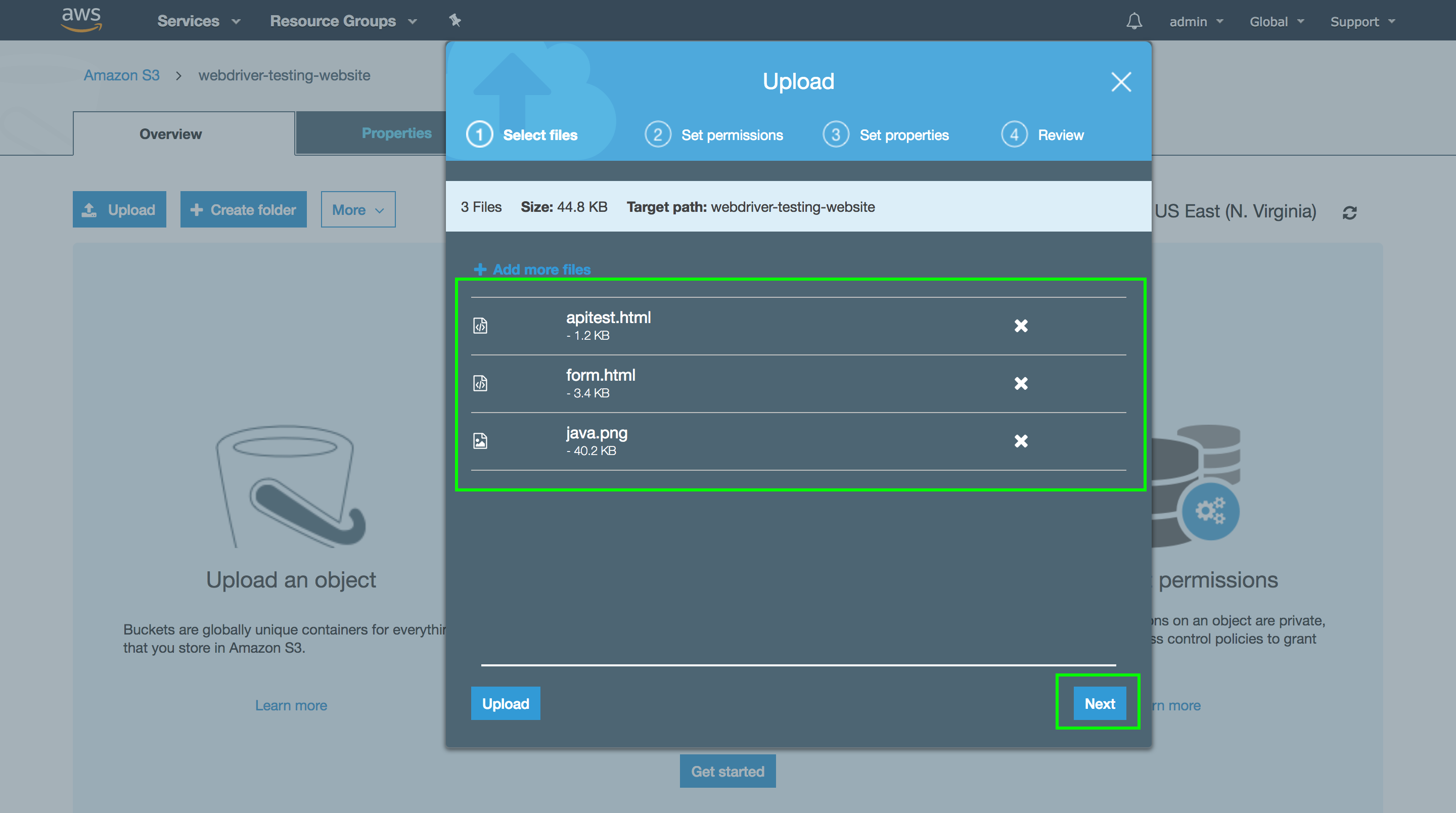
Task: Close the Upload dialog with X
Action: pos(1121,82)
